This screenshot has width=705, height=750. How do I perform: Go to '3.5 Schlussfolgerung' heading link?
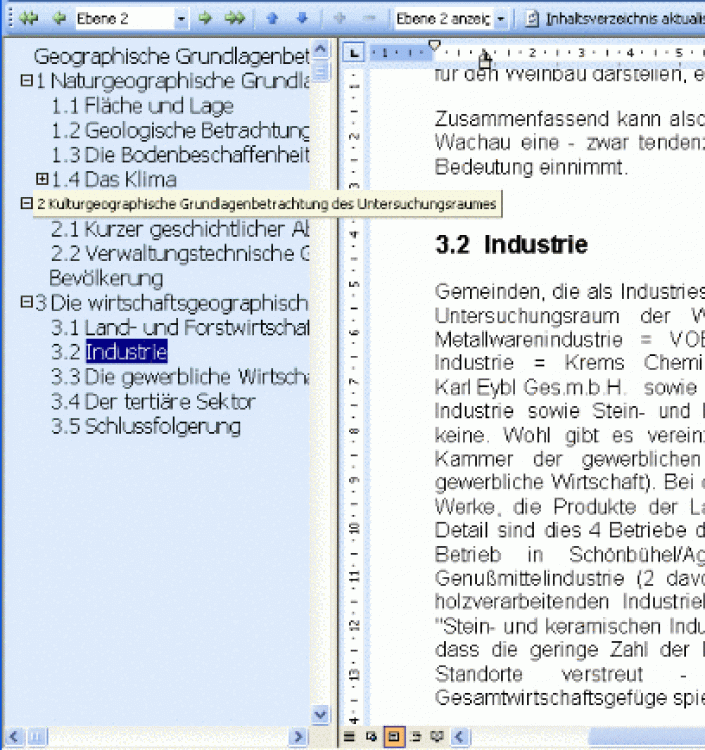click(146, 426)
